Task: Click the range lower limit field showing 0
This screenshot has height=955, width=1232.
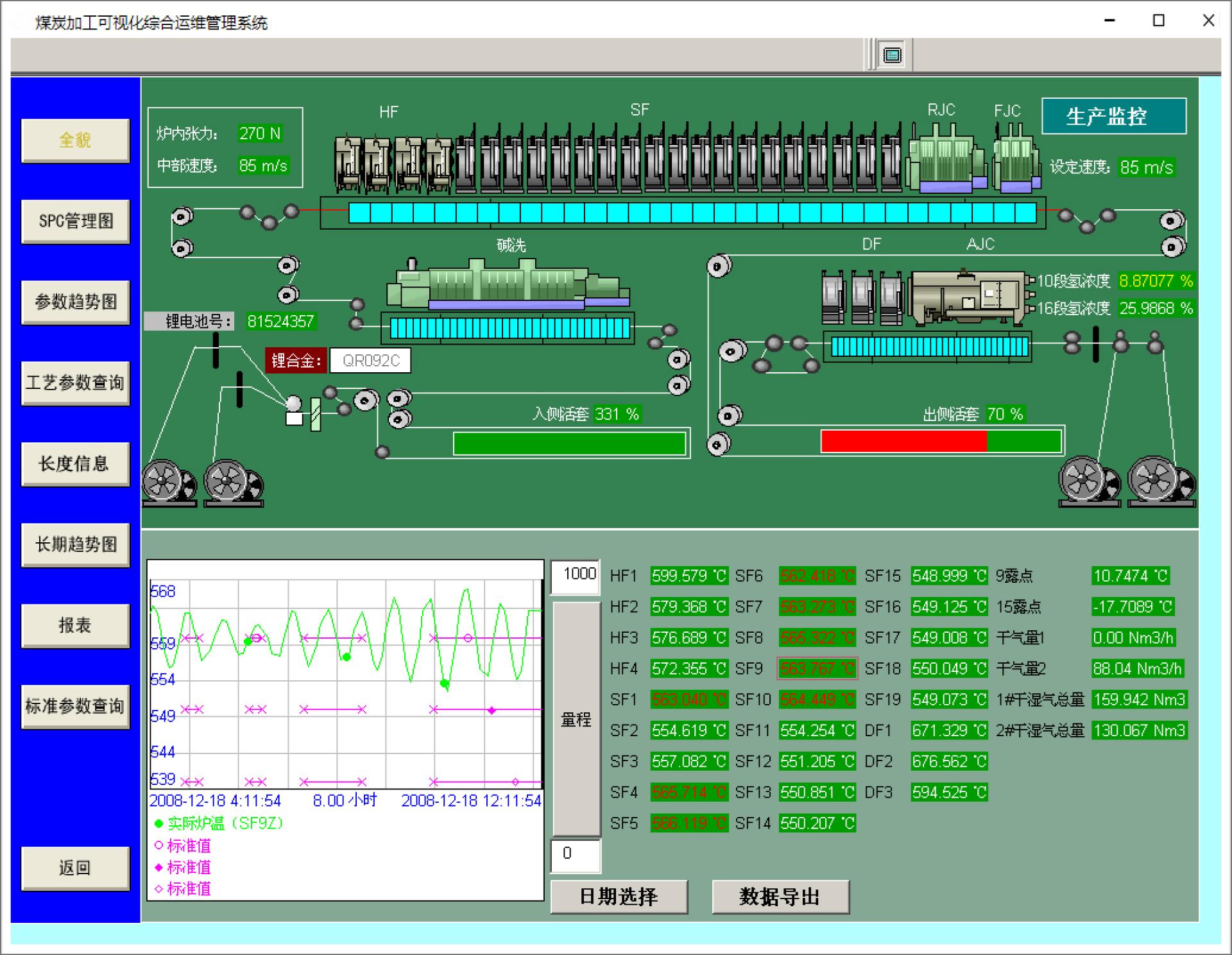Action: tap(576, 854)
